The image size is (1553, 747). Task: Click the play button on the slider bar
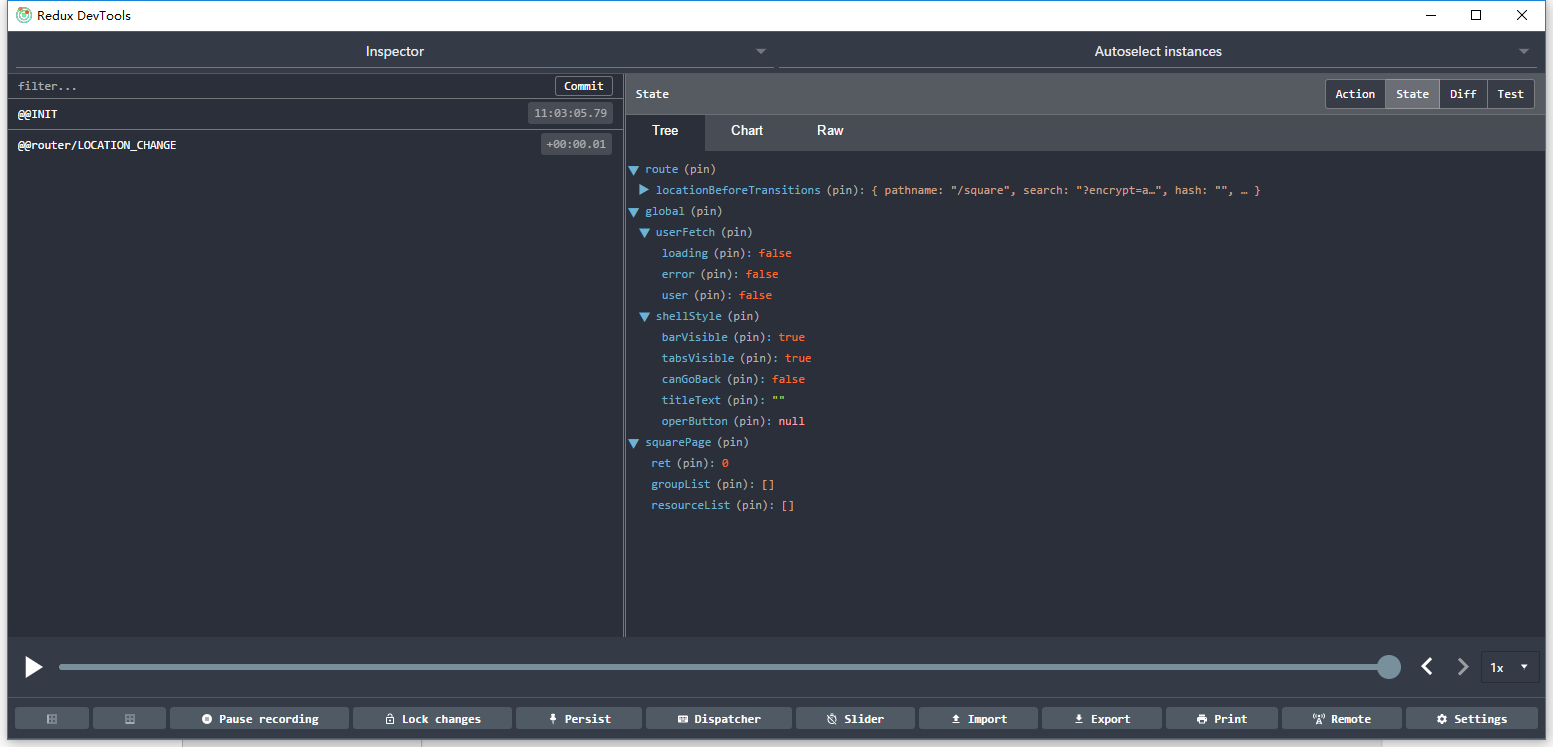(34, 667)
